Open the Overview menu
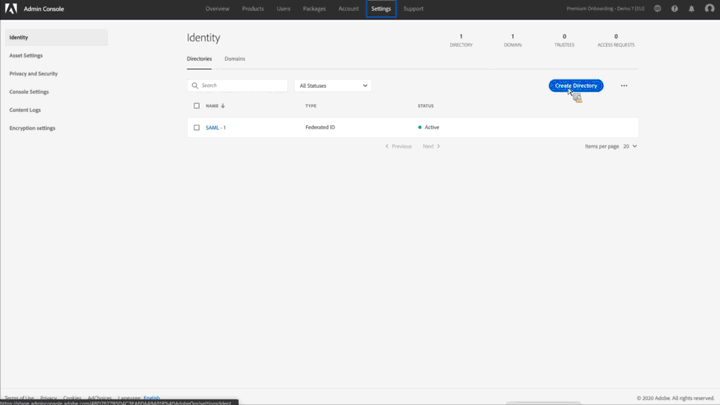The width and height of the screenshot is (720, 405). [x=217, y=9]
